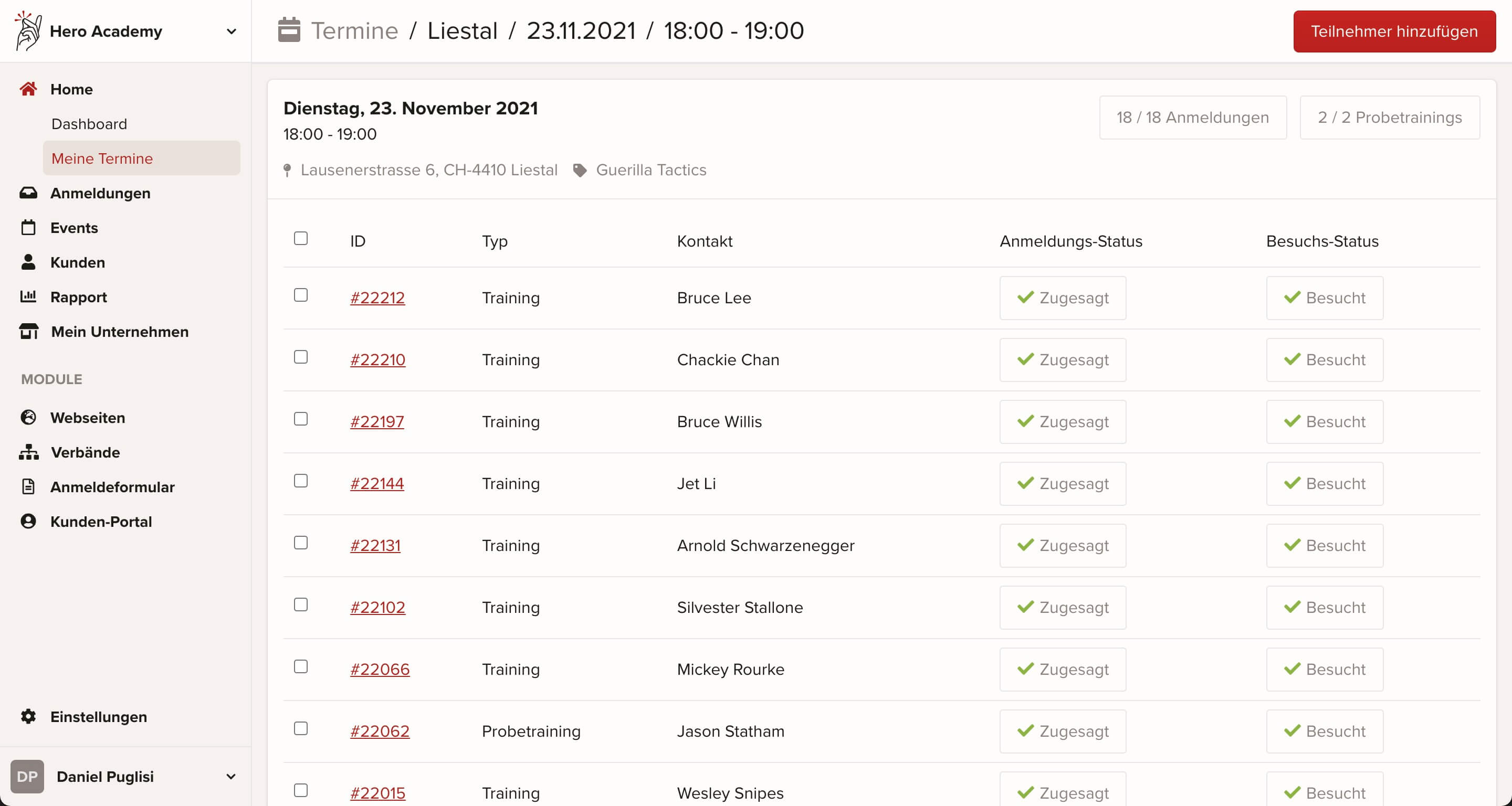This screenshot has width=1512, height=806.
Task: Go to the Anmeldungen menu entry
Action: (100, 193)
